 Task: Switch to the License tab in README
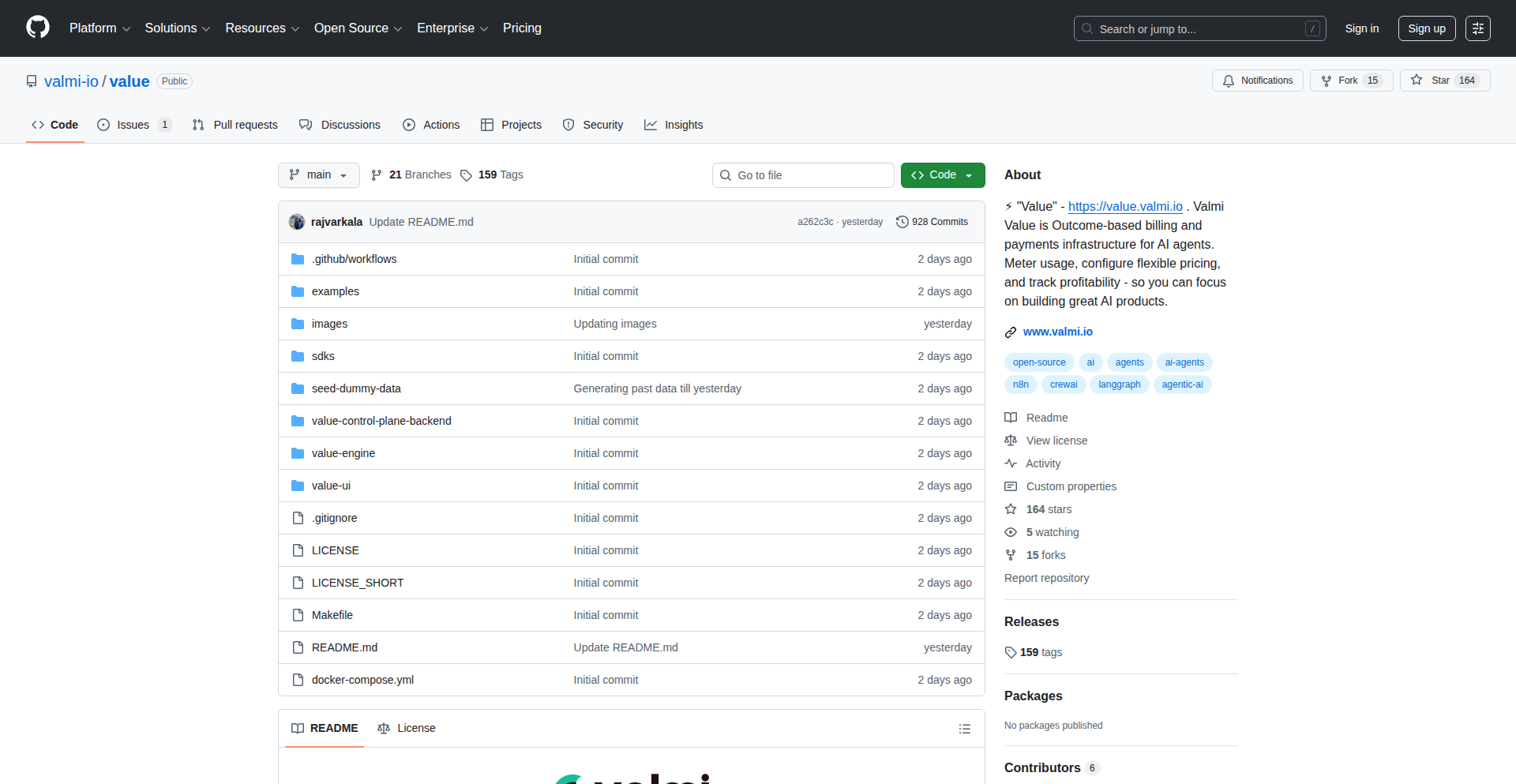tap(407, 728)
